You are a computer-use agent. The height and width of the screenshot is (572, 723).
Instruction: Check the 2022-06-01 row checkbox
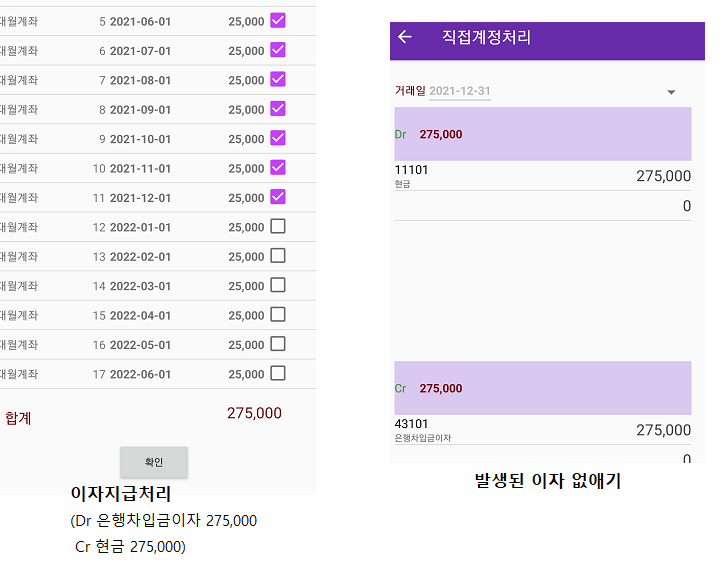[x=278, y=373]
